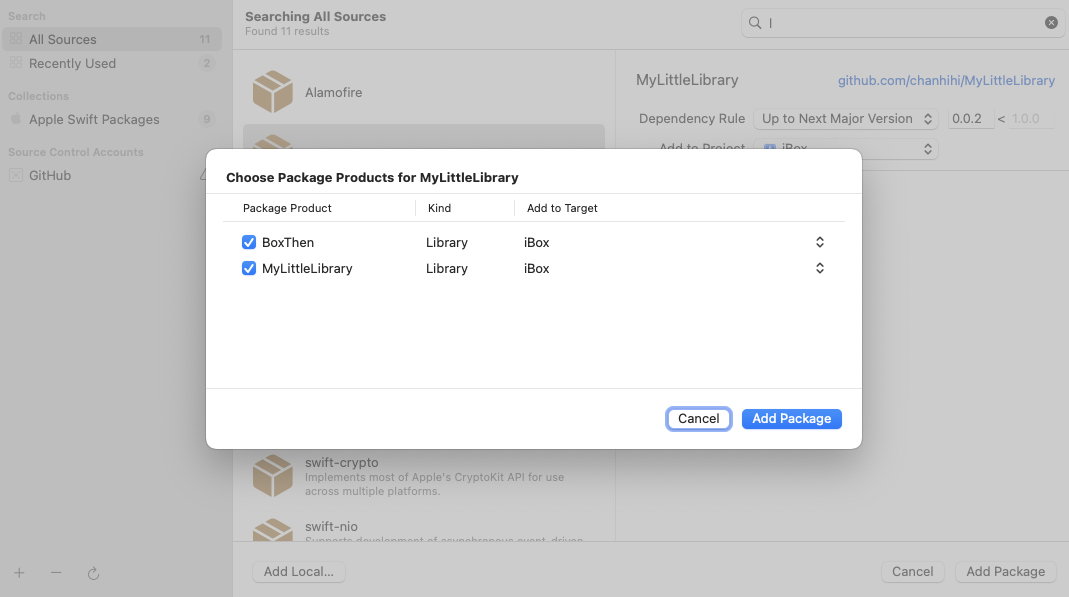The image size is (1069, 597).
Task: Uncheck the BoxThen package product checkbox
Action: 249,242
